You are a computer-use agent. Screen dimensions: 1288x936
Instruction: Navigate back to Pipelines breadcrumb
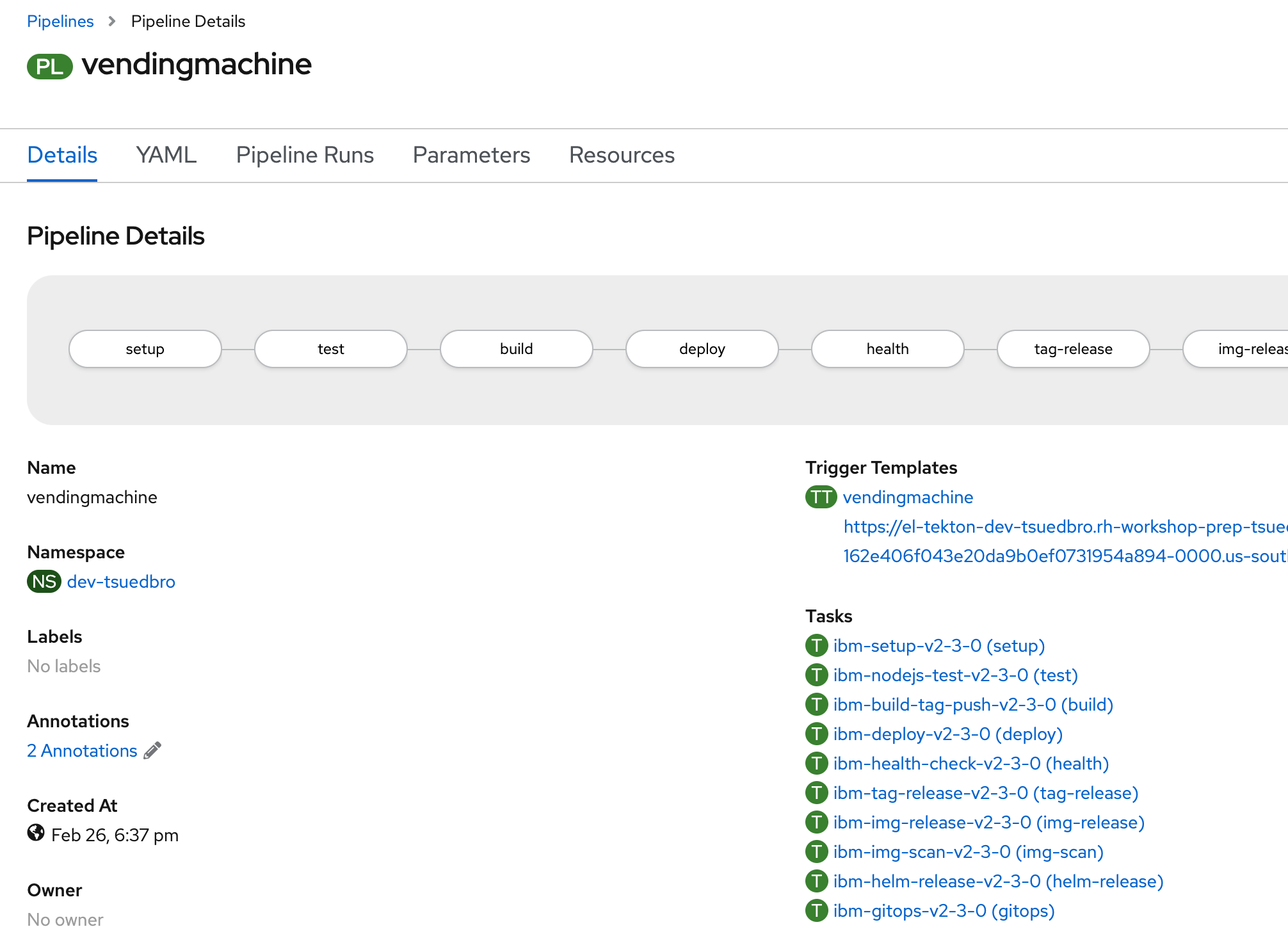60,21
